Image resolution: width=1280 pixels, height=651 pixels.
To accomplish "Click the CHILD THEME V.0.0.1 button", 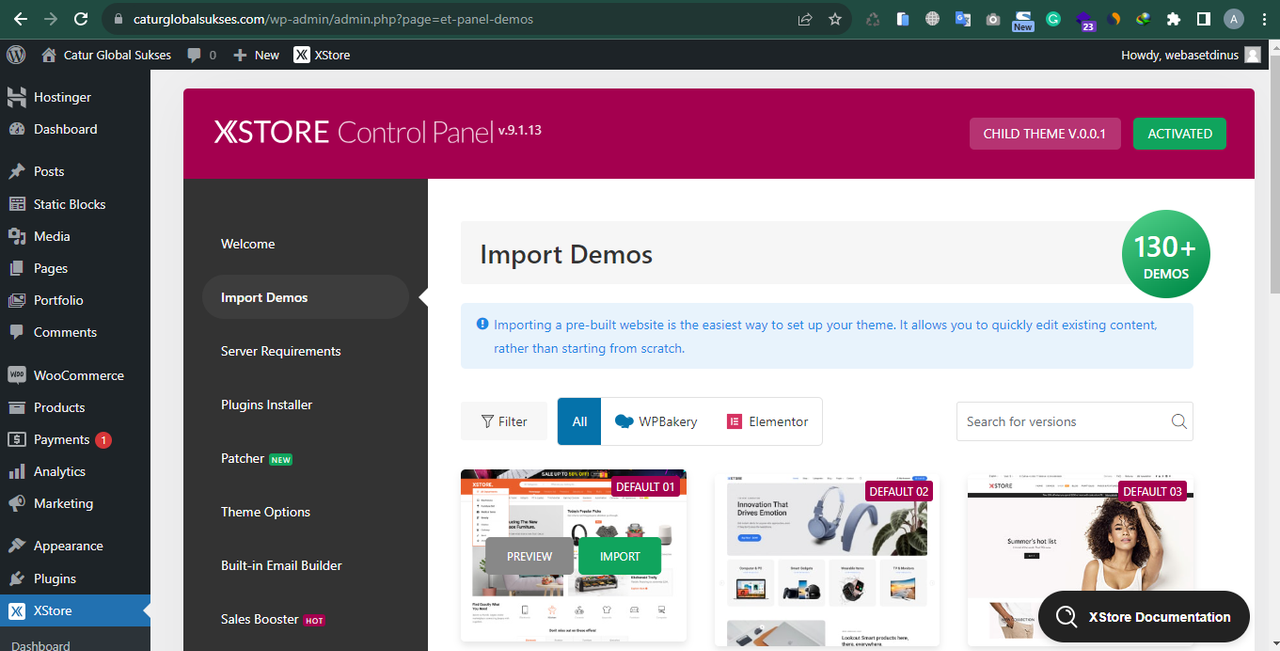I will tap(1044, 133).
